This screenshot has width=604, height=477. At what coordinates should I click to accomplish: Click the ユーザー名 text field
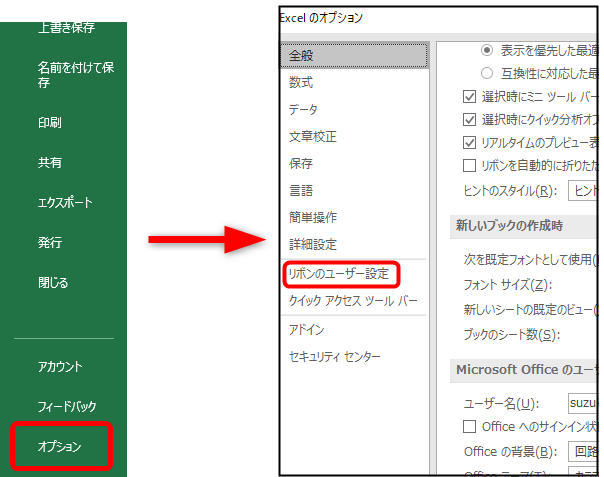click(583, 403)
